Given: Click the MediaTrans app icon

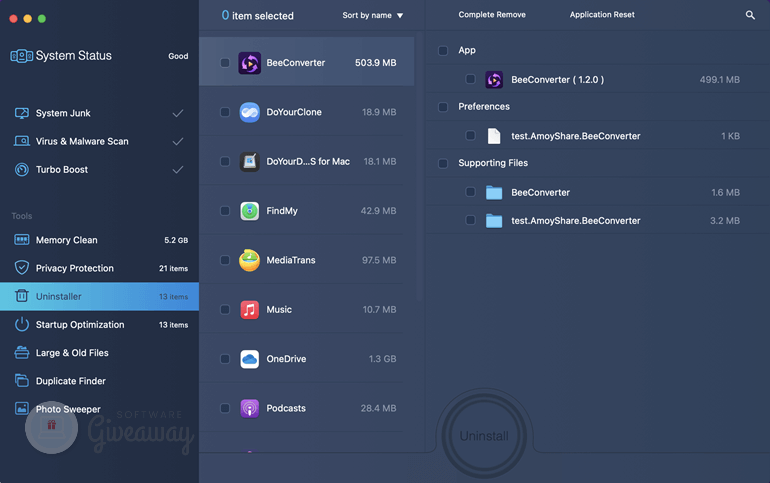Looking at the screenshot, I should pos(249,260).
